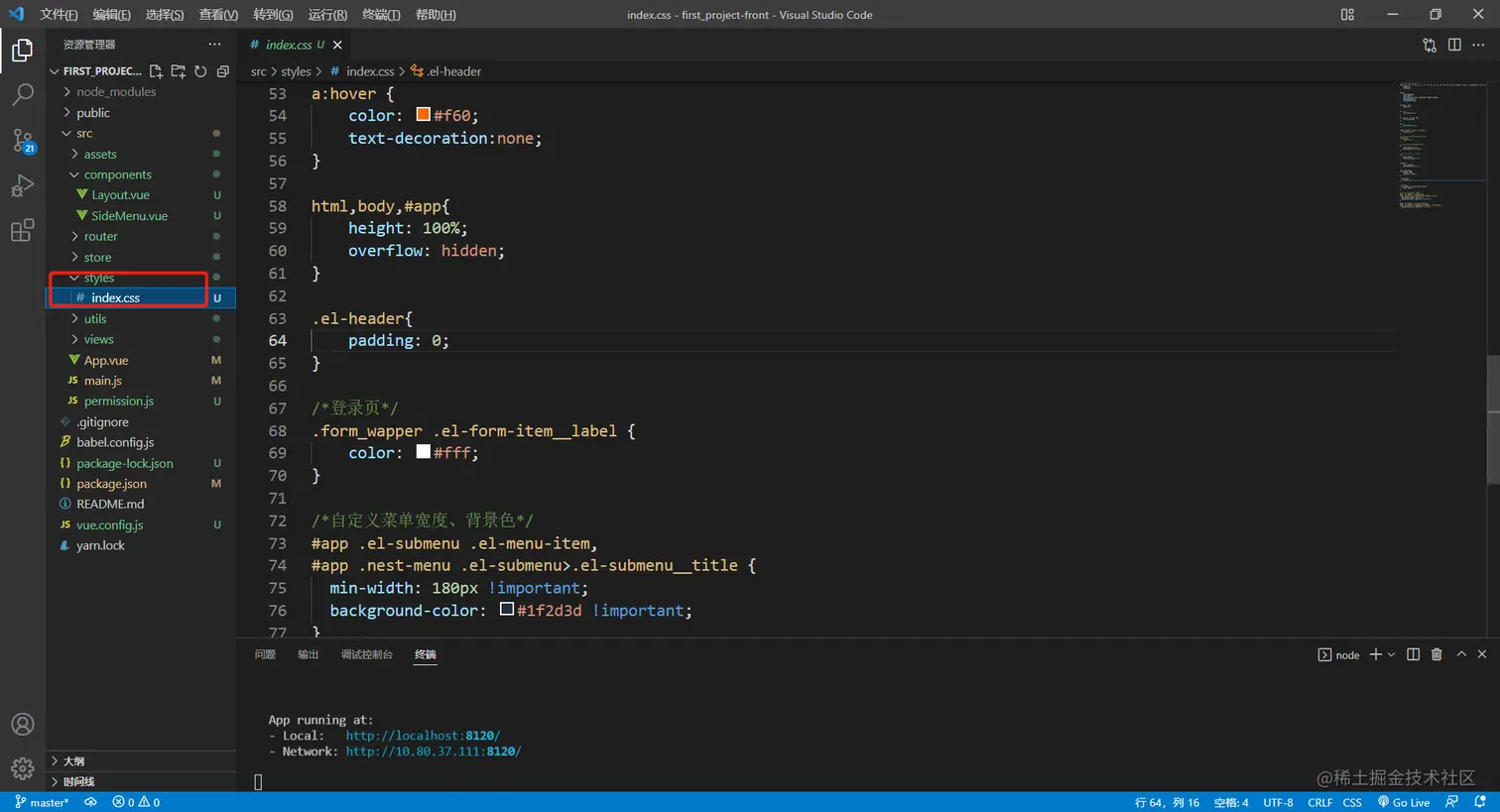Switch to the 调试控制台 panel tab

coord(367,654)
